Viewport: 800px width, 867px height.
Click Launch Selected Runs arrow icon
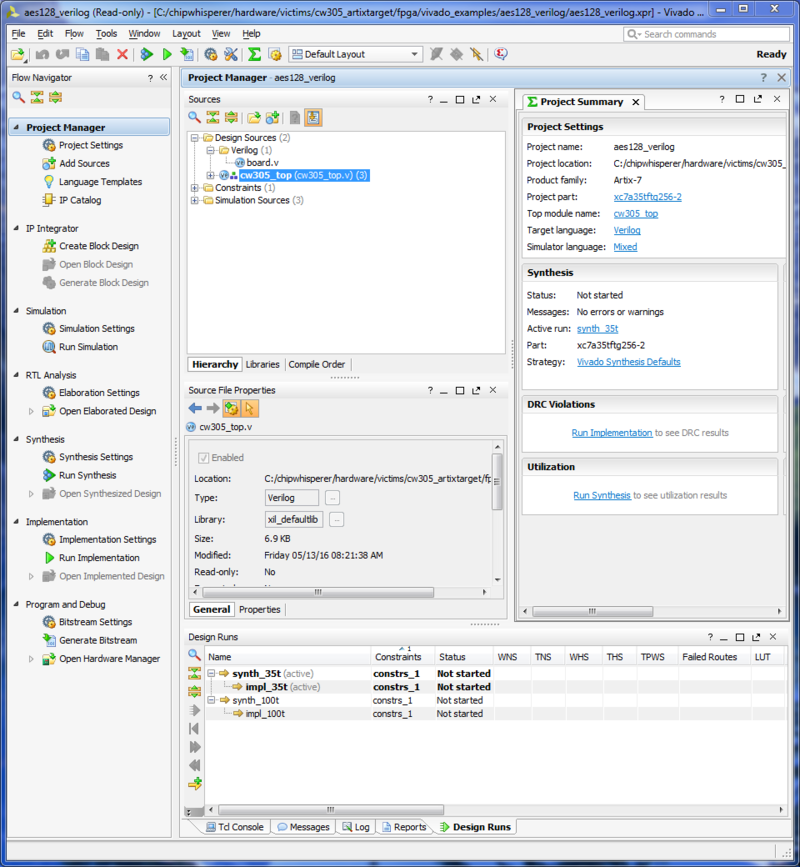pyautogui.click(x=195, y=710)
